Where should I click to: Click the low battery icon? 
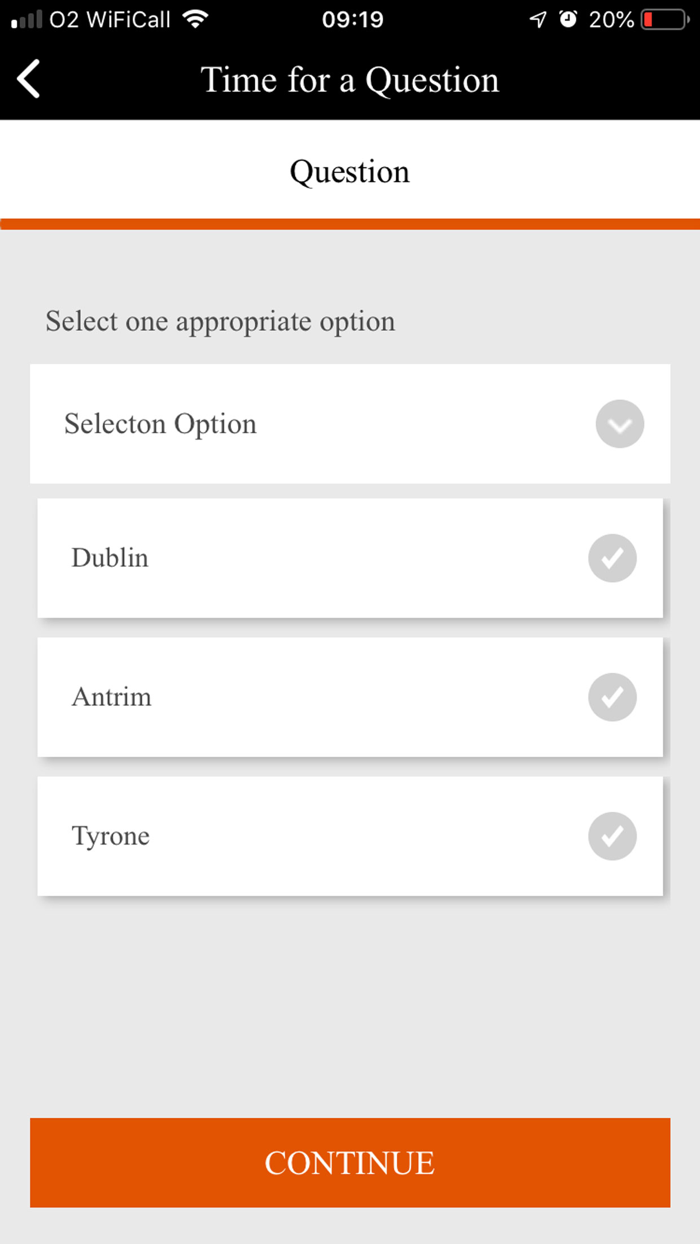click(x=665, y=19)
